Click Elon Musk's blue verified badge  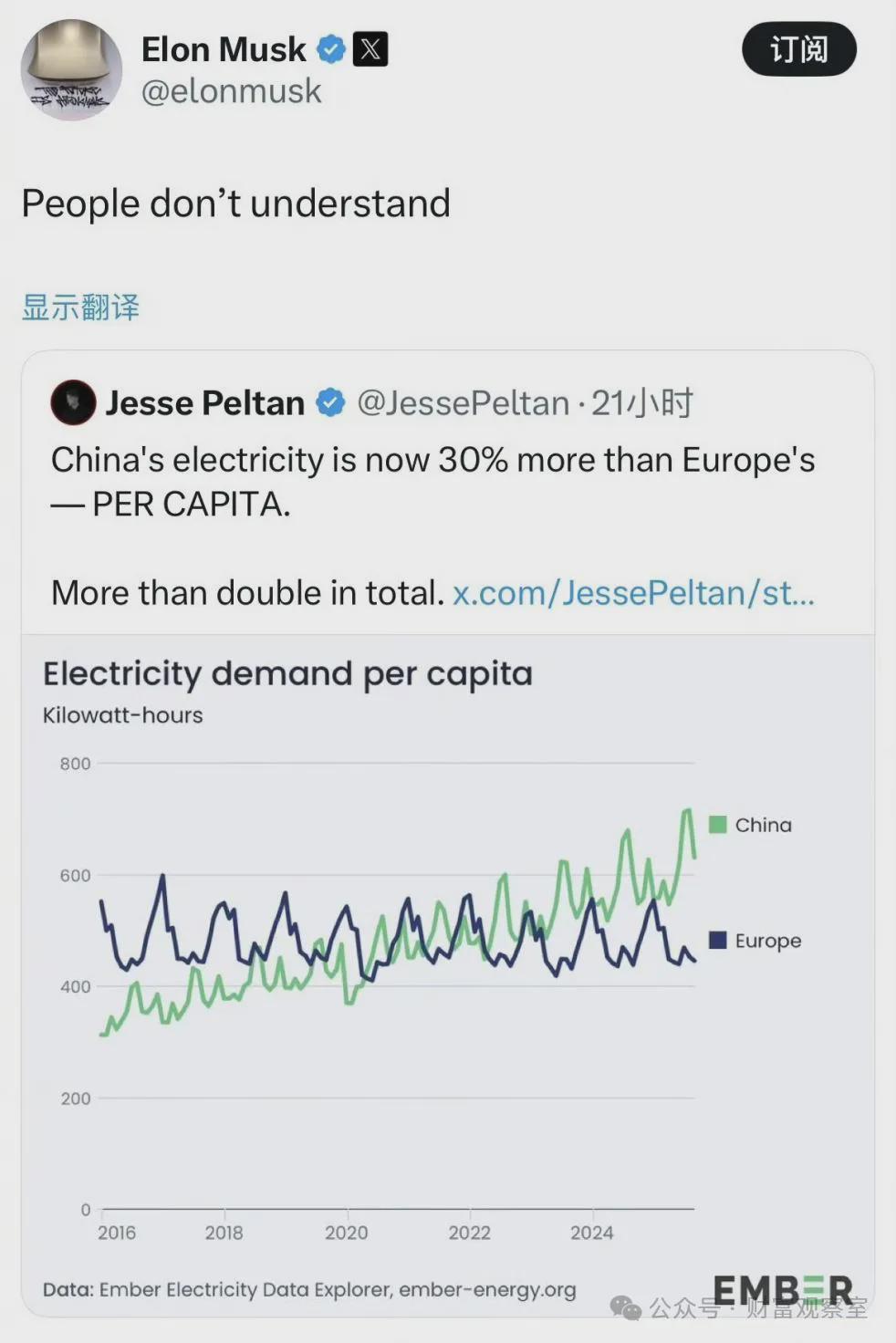pos(330,49)
